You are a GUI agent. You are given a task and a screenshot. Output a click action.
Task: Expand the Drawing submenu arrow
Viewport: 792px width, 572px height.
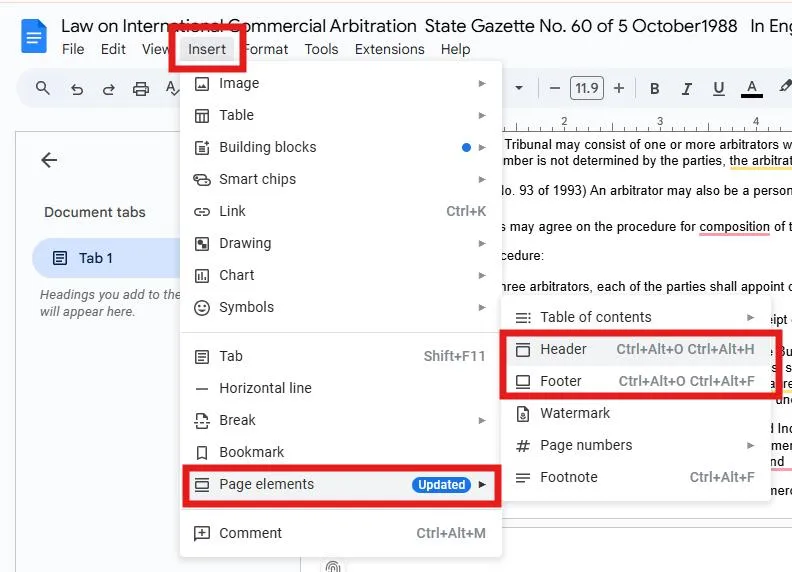click(x=482, y=244)
